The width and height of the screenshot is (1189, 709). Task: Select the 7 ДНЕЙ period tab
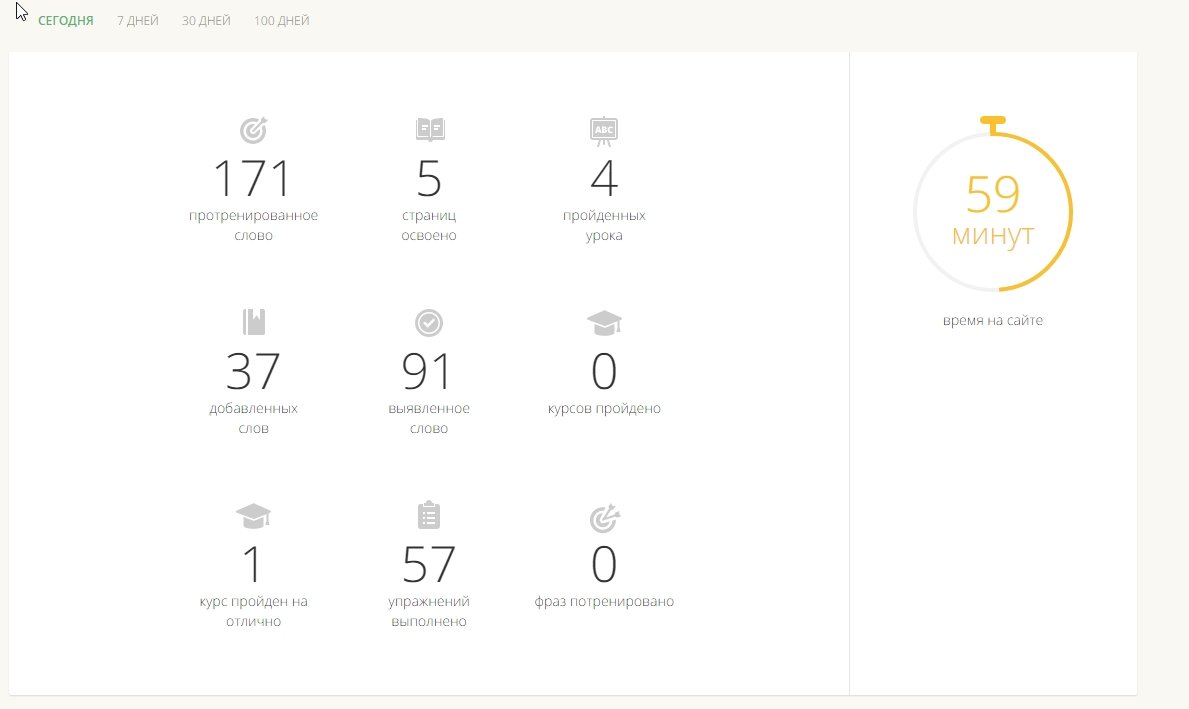138,21
